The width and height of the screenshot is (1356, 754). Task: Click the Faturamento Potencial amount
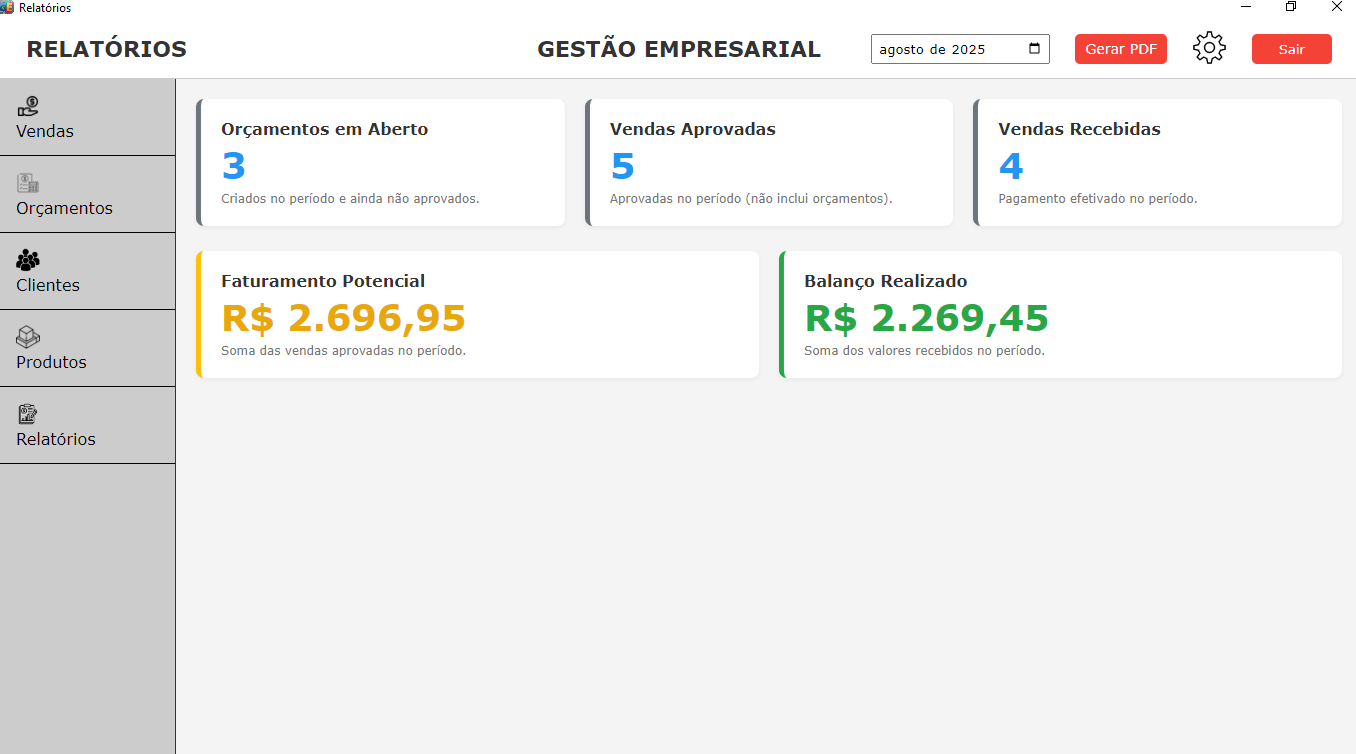coord(343,318)
